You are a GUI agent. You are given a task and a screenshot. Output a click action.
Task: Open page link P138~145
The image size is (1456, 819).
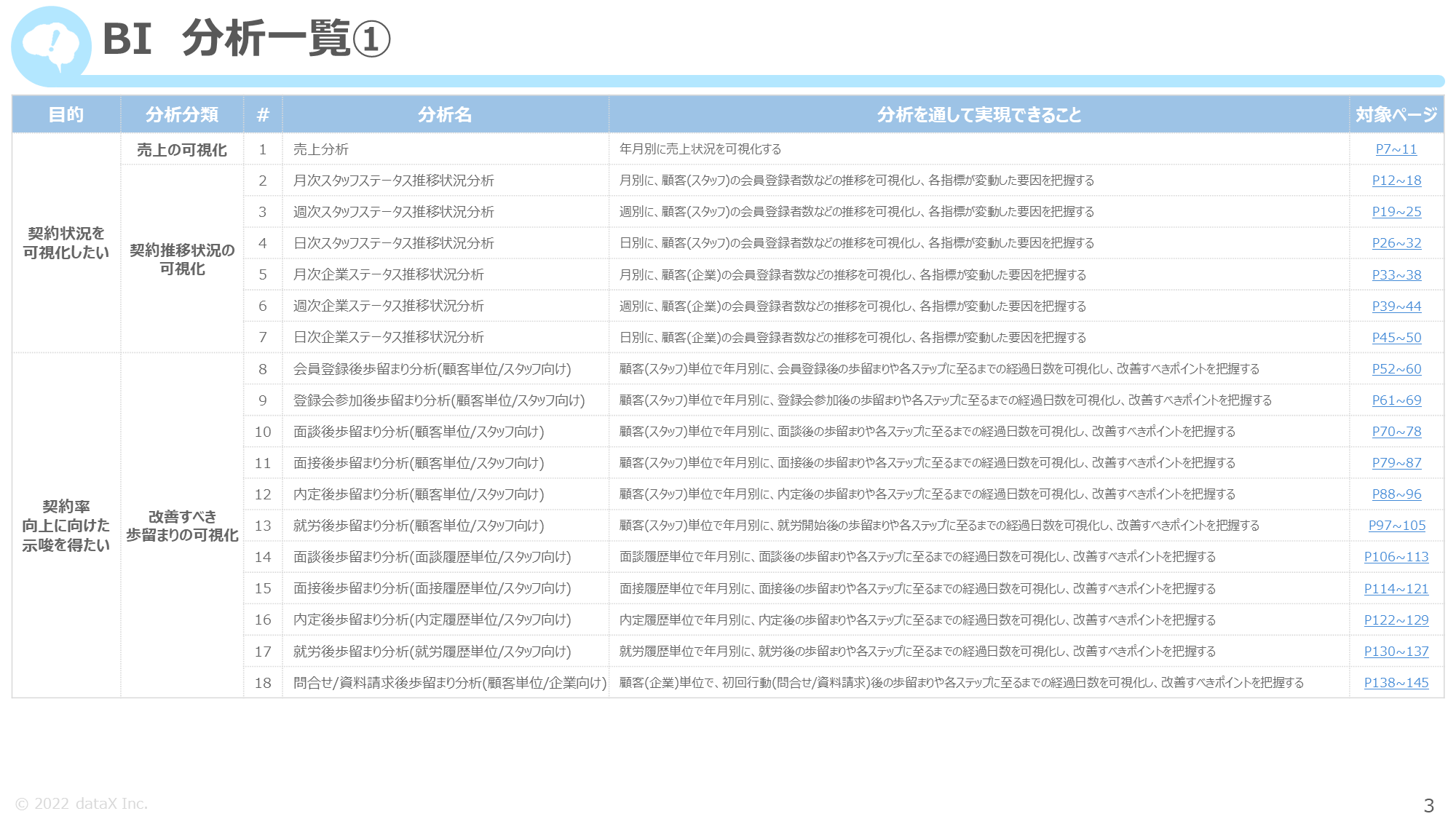(1396, 683)
